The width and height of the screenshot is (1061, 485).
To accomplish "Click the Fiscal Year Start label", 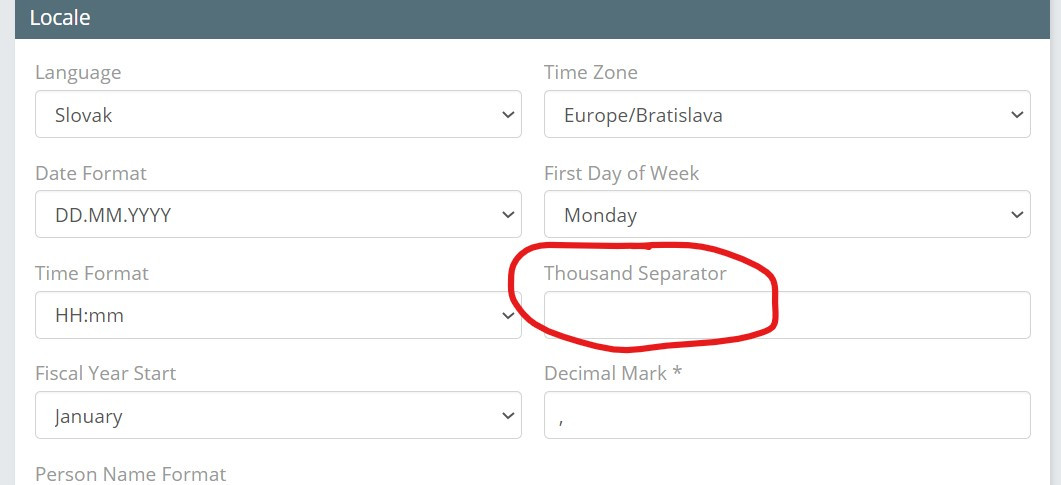I will click(x=105, y=374).
